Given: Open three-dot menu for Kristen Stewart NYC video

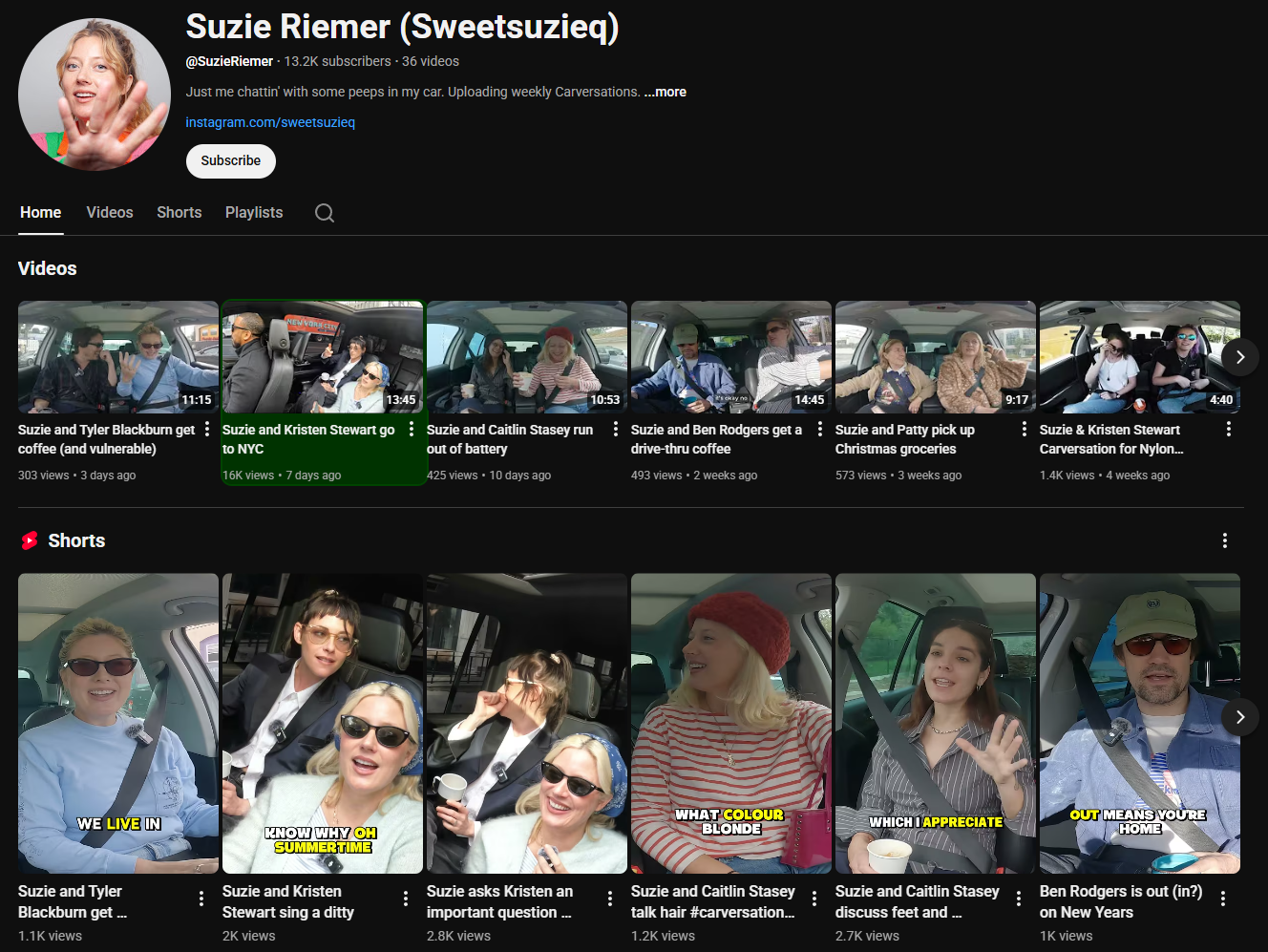Looking at the screenshot, I should point(412,430).
